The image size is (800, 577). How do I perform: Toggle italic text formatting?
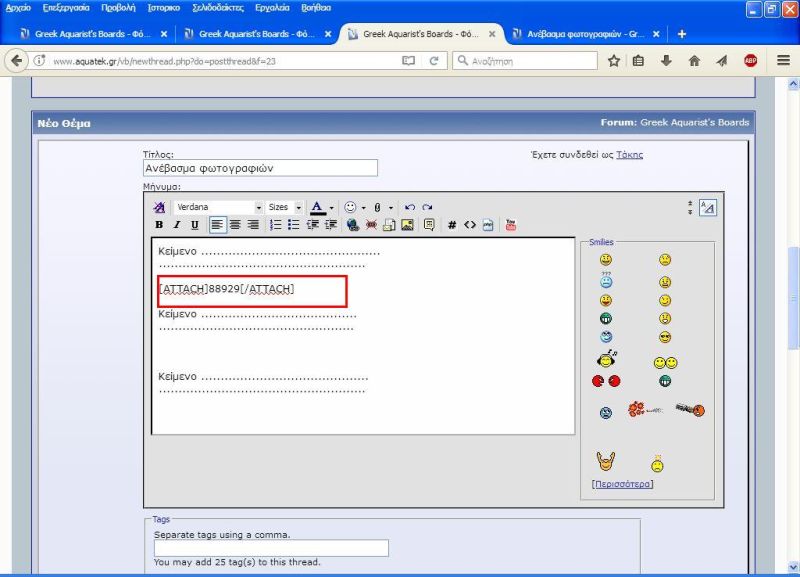pyautogui.click(x=176, y=225)
